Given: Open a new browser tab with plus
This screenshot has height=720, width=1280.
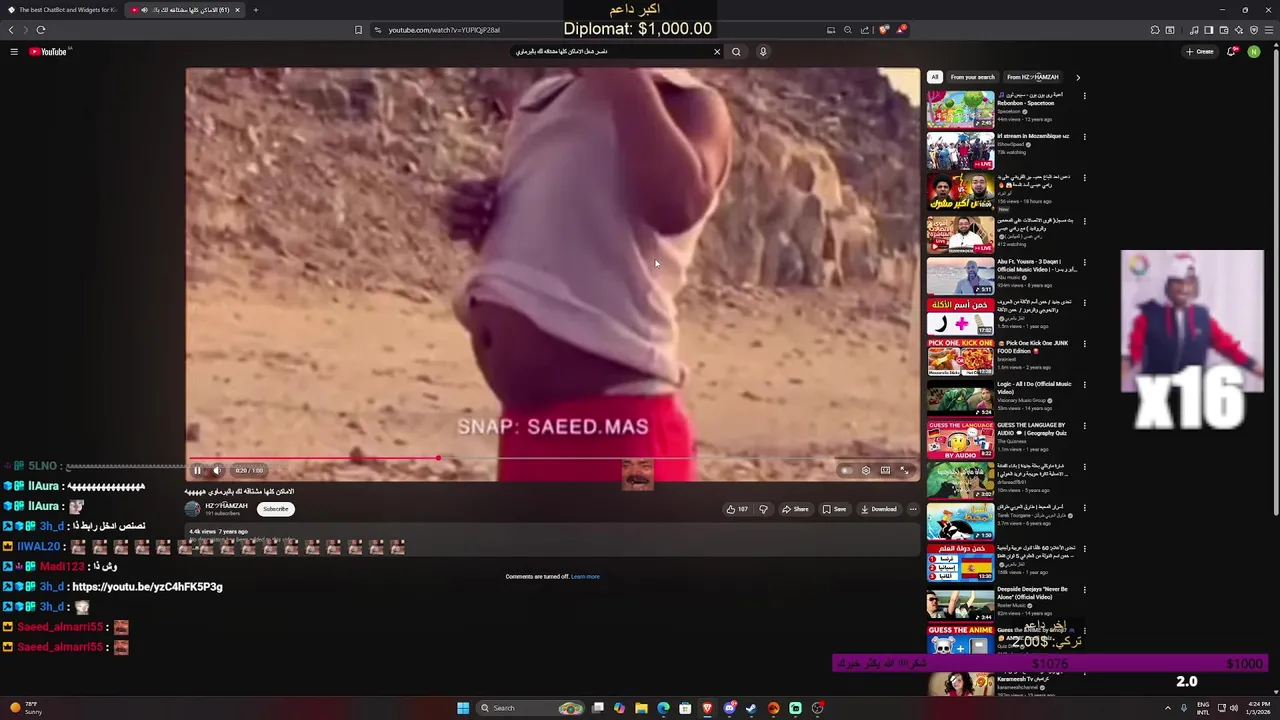Looking at the screenshot, I should [255, 10].
